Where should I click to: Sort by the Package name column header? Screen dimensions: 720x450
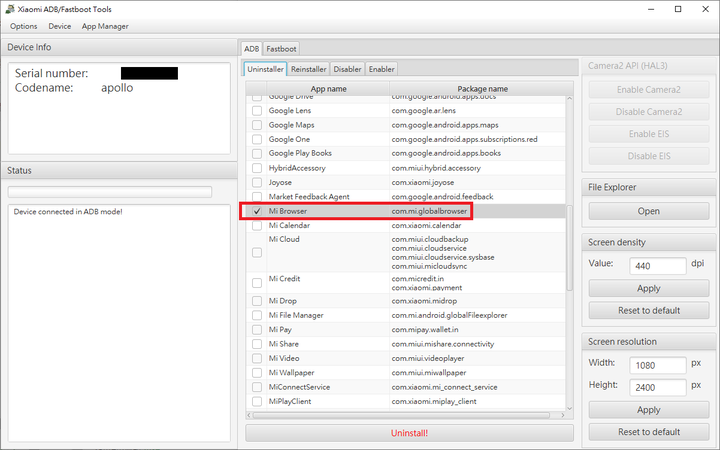(x=482, y=89)
